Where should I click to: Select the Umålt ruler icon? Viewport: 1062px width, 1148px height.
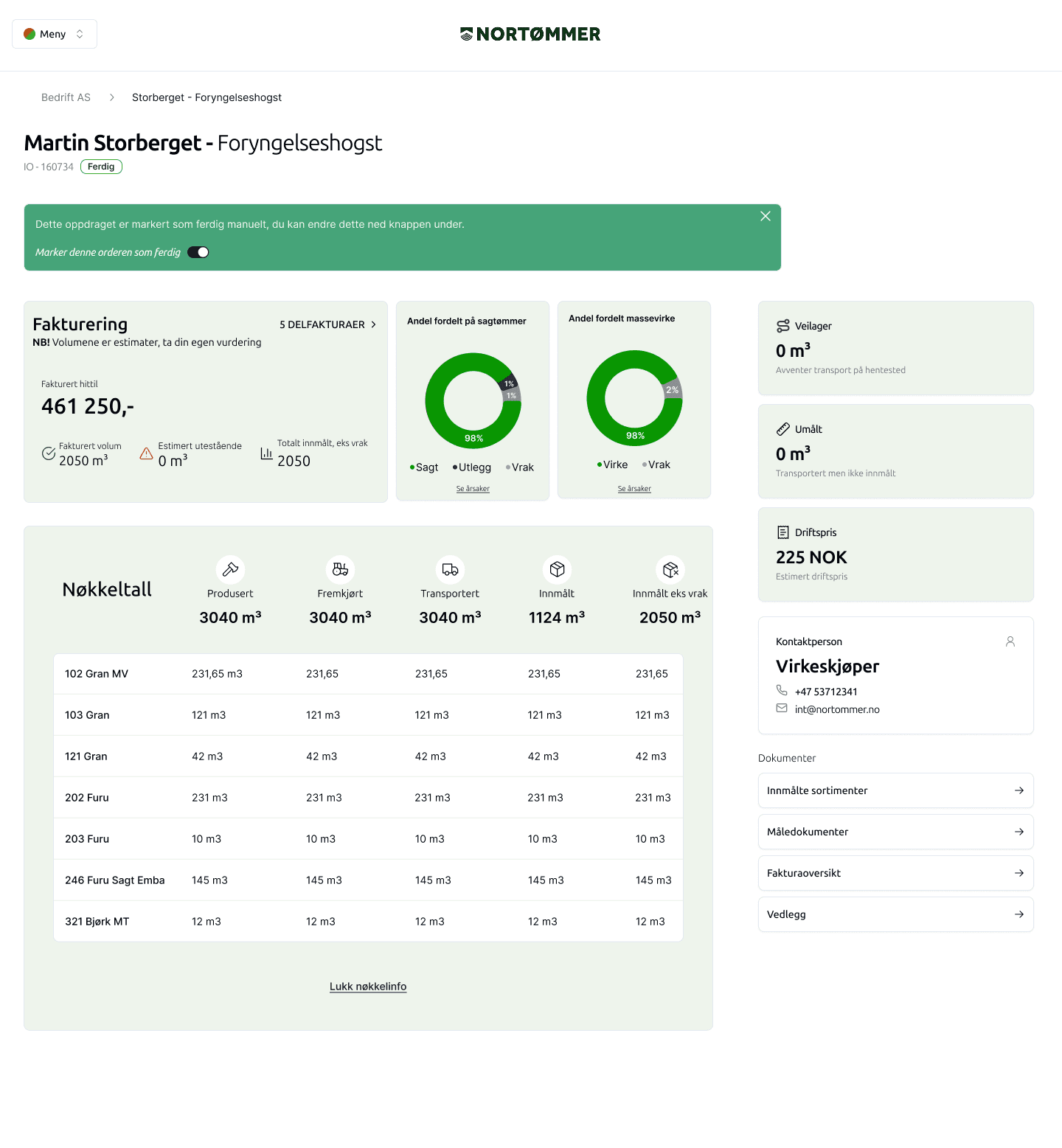tap(782, 428)
